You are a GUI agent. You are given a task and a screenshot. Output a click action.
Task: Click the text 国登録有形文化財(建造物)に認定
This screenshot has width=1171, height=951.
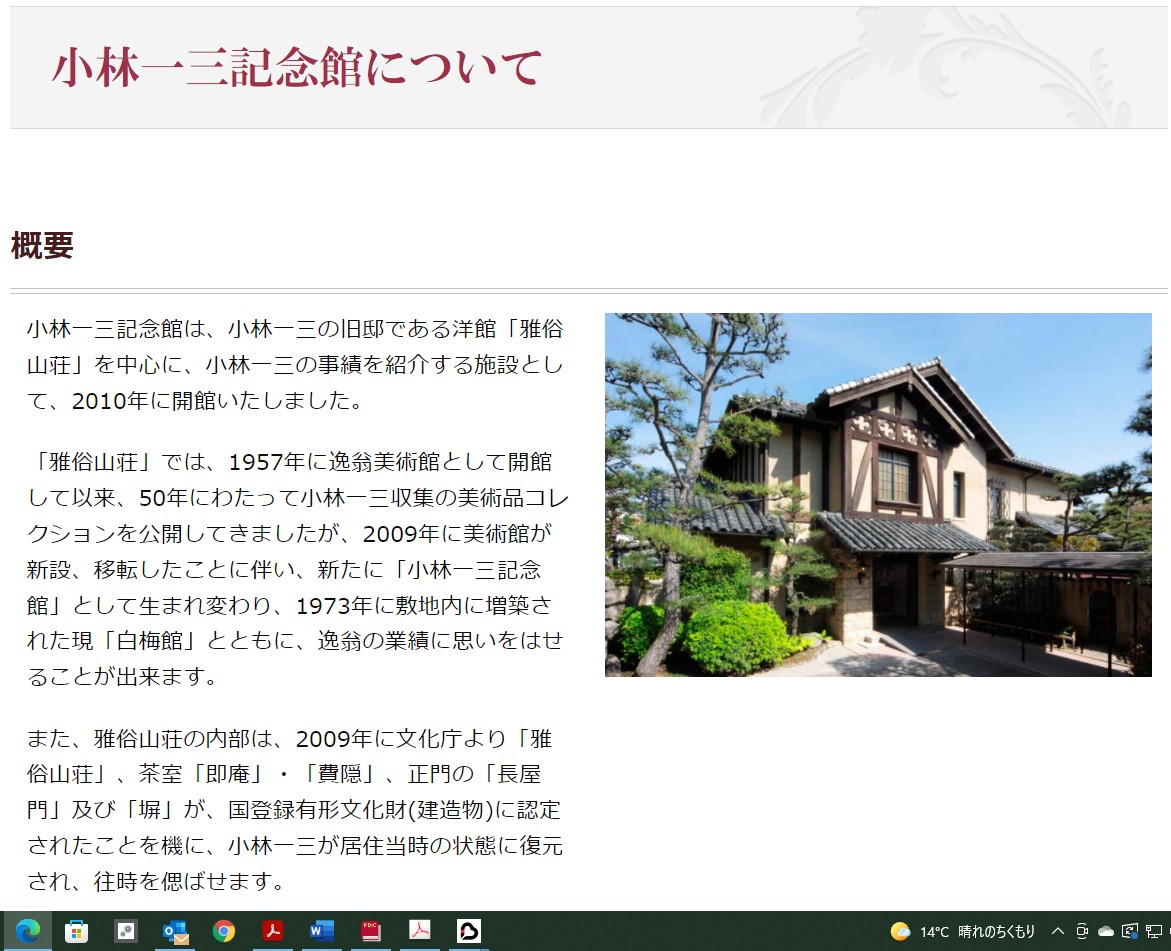click(x=394, y=810)
